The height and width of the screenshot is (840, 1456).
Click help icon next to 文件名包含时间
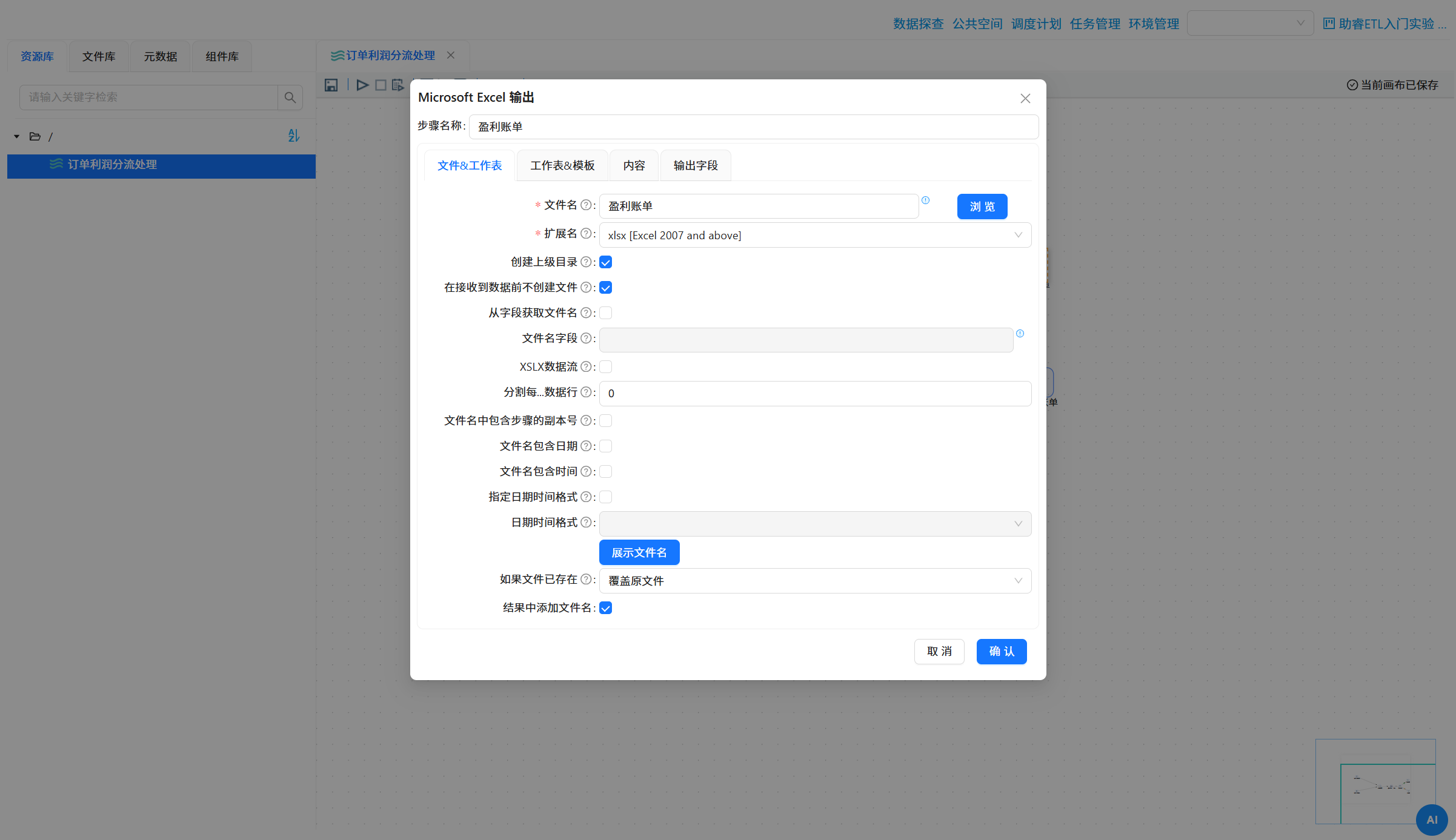pos(586,472)
